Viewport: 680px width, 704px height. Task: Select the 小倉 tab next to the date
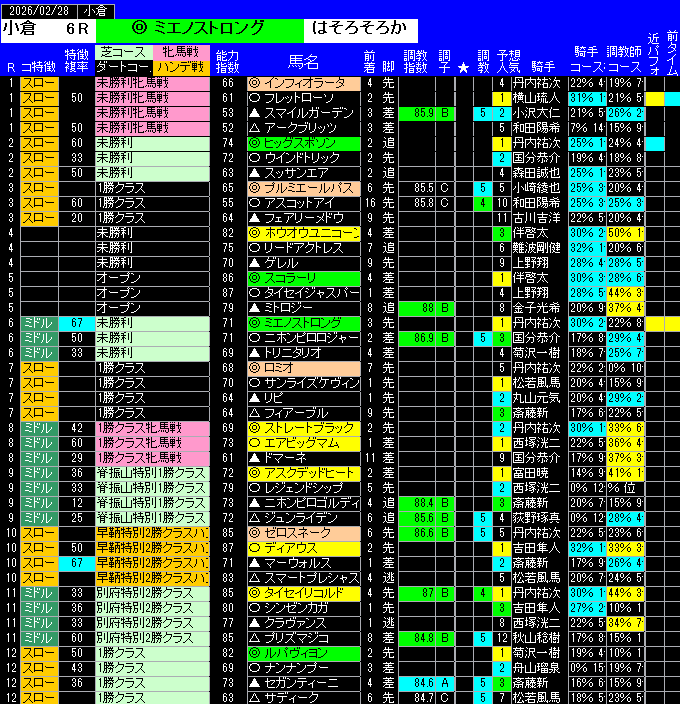[x=96, y=11]
